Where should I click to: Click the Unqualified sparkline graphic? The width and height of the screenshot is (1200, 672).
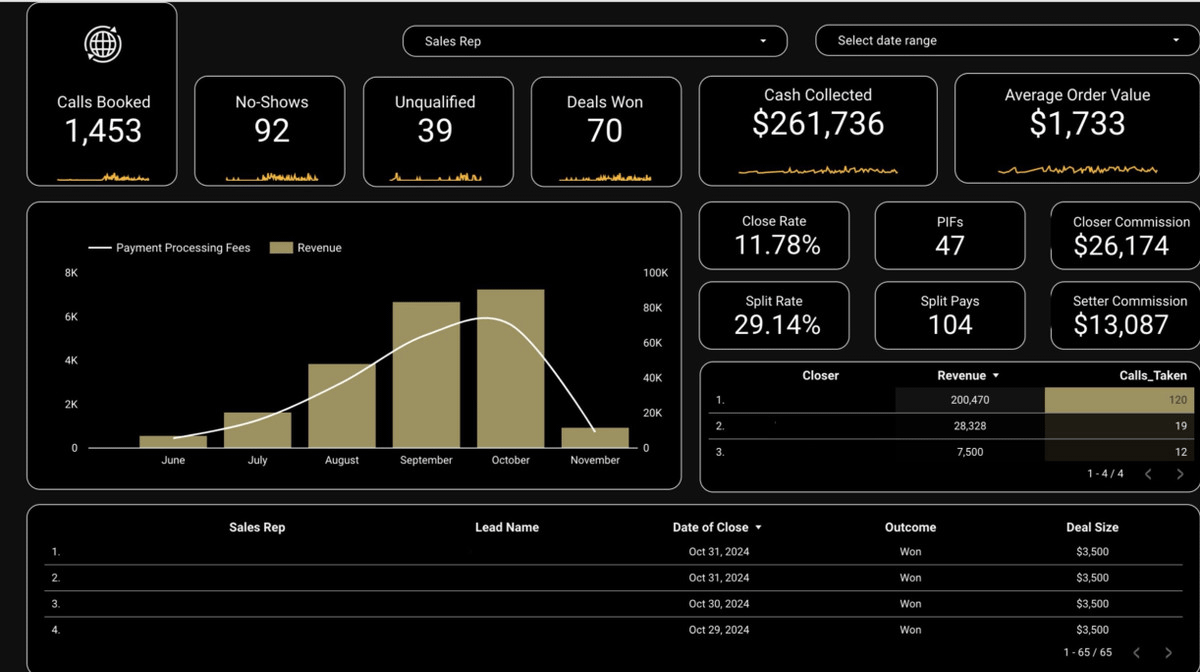pyautogui.click(x=437, y=175)
